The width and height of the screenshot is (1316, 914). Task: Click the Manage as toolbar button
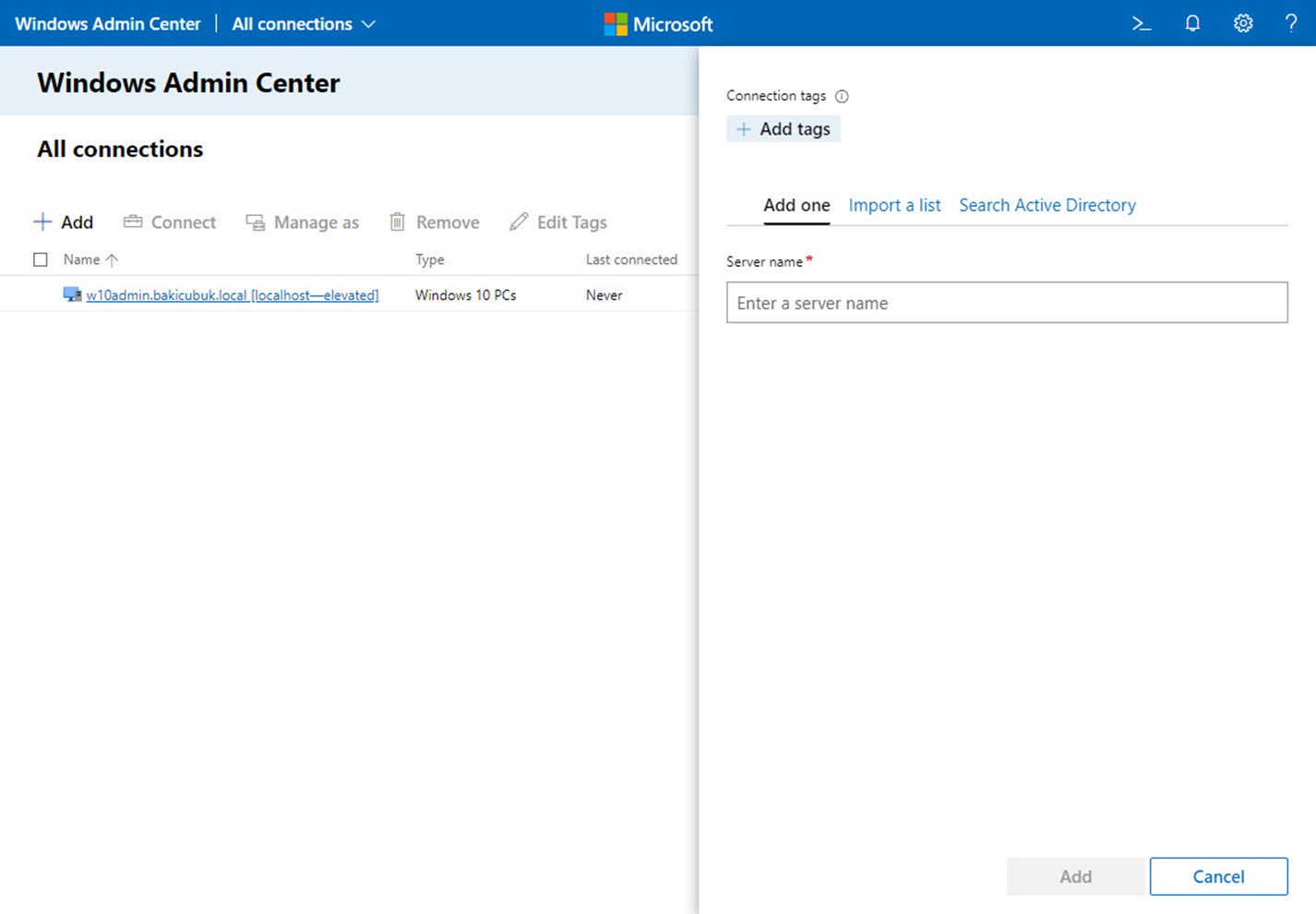(302, 222)
